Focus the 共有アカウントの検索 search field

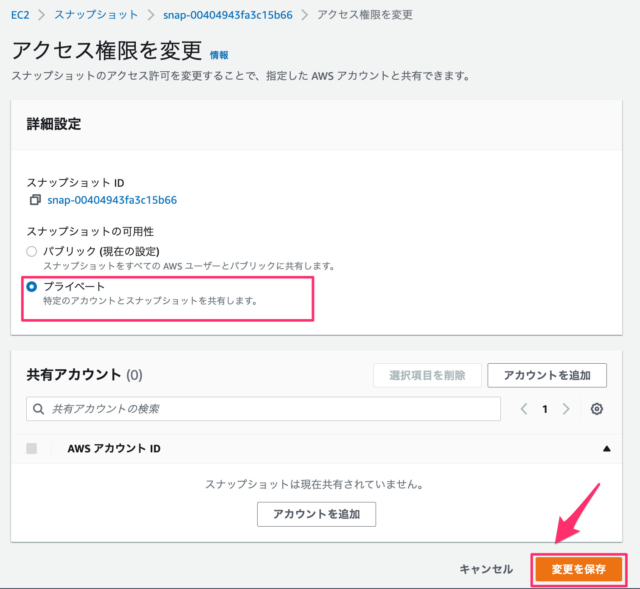pos(263,409)
